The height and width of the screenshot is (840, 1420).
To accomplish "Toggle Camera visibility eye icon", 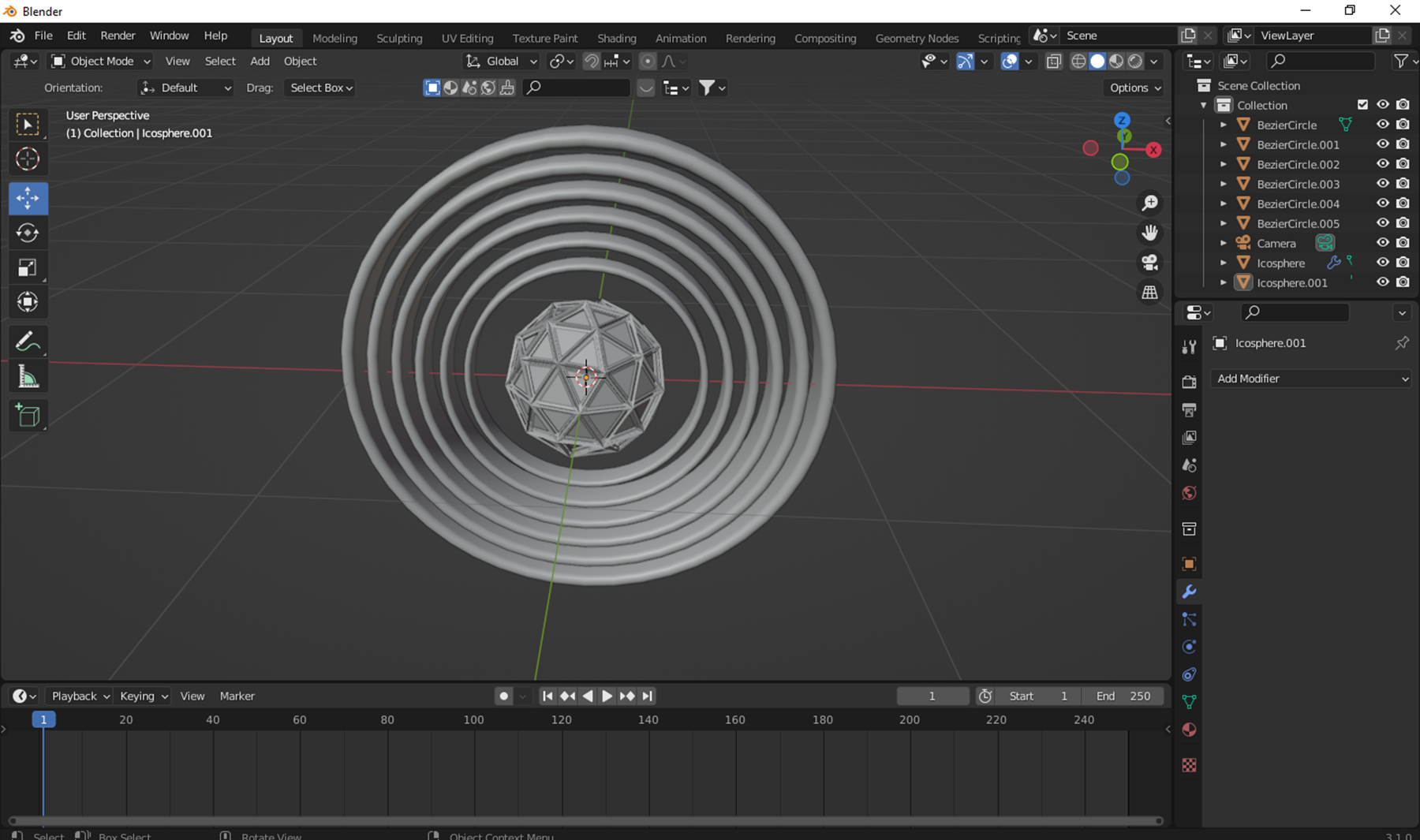I will coord(1383,243).
